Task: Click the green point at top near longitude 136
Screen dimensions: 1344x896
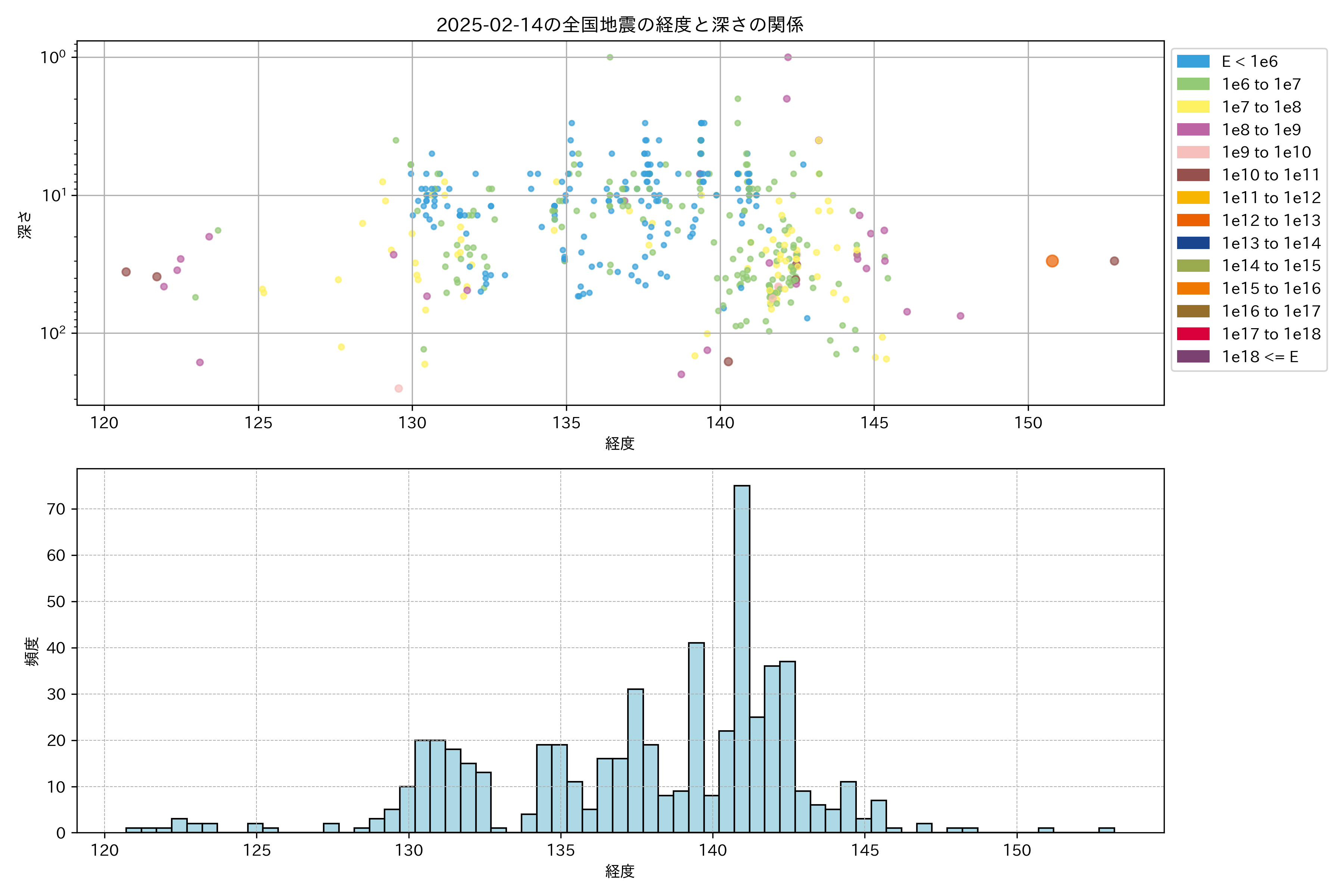Action: pyautogui.click(x=610, y=57)
